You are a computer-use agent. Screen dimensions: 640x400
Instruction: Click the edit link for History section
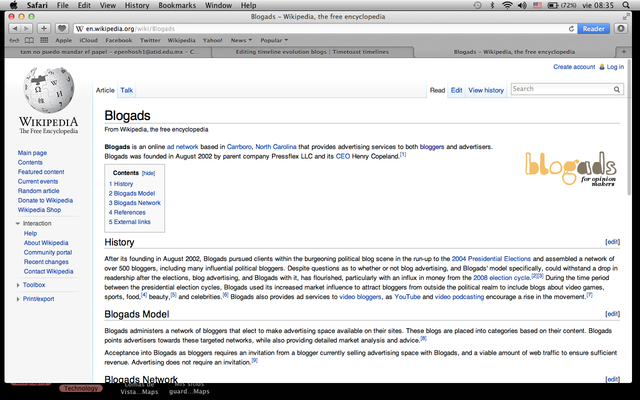coord(612,242)
